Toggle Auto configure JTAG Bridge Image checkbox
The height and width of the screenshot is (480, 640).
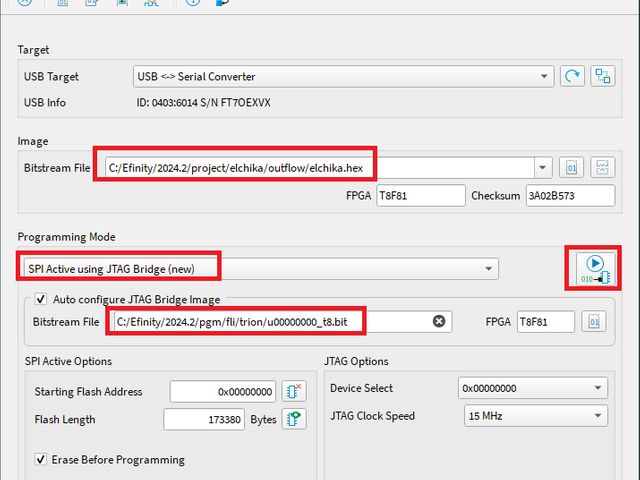click(41, 299)
